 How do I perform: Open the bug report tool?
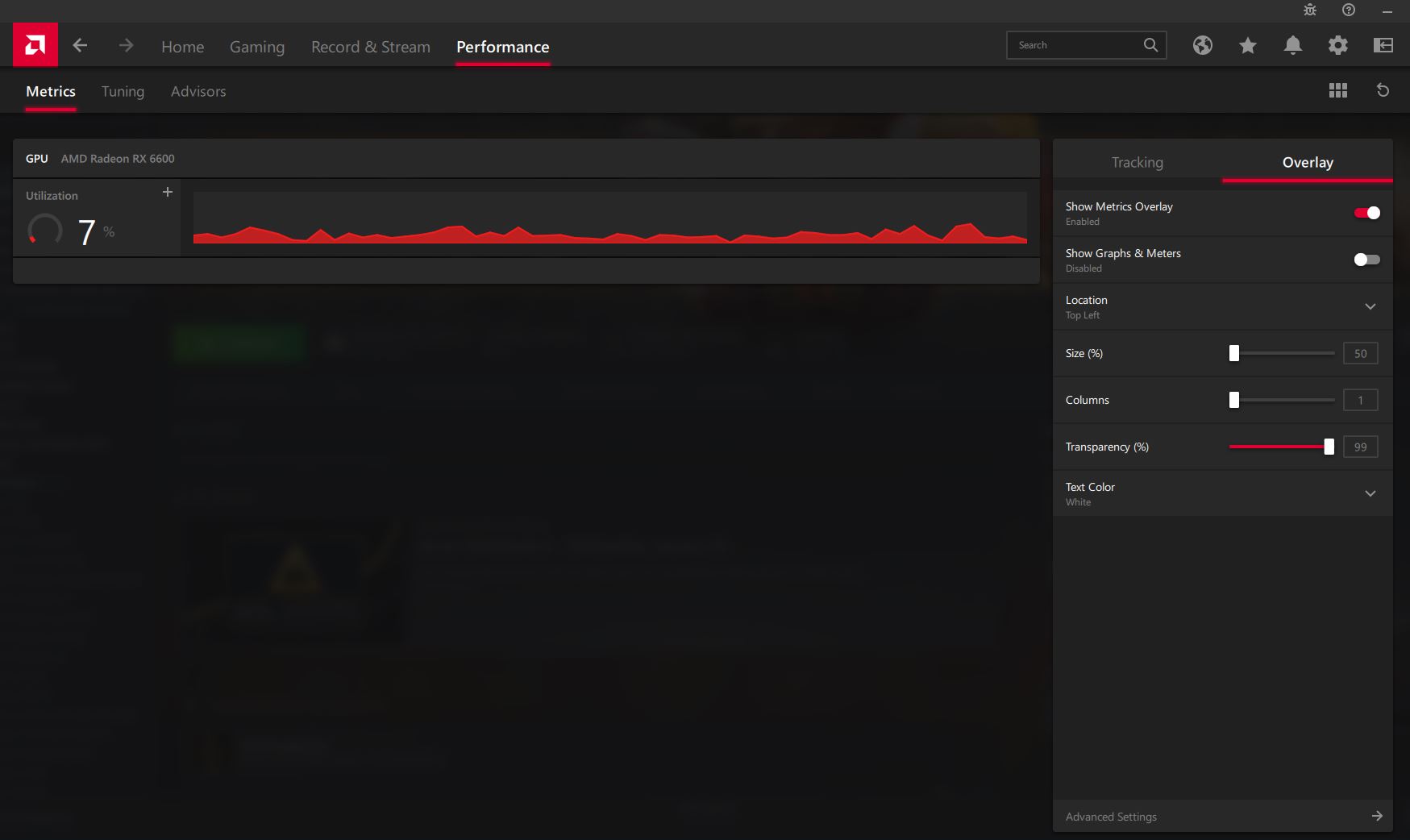point(1309,10)
